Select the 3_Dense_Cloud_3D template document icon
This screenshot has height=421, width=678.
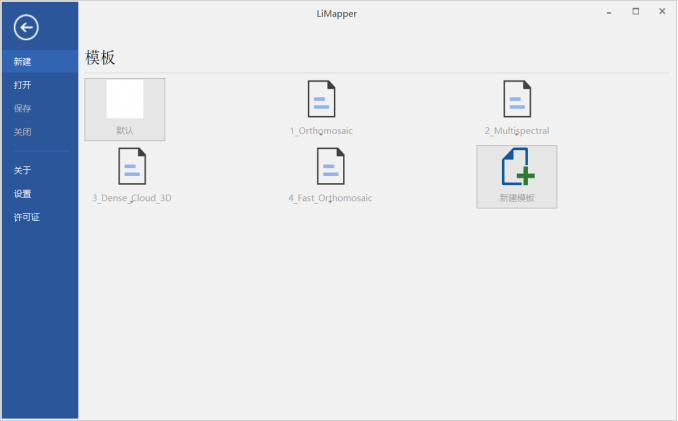click(x=132, y=166)
